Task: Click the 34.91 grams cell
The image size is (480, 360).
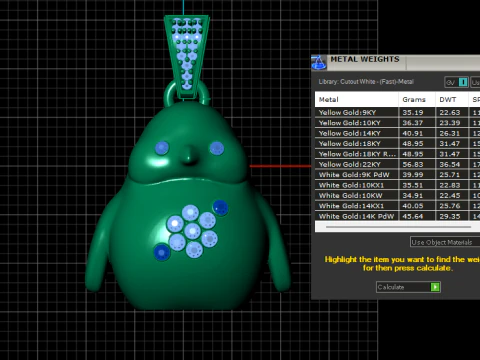Action: pos(417,195)
